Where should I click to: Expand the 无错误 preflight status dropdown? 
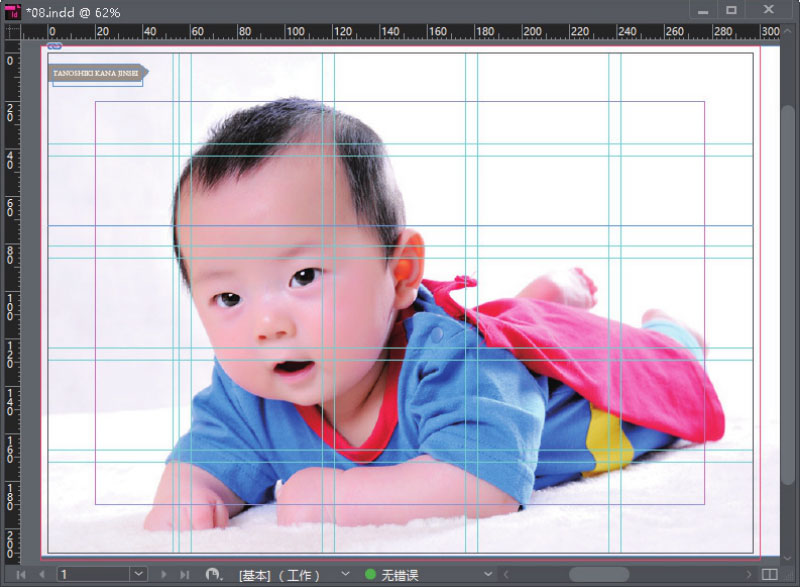coord(489,575)
